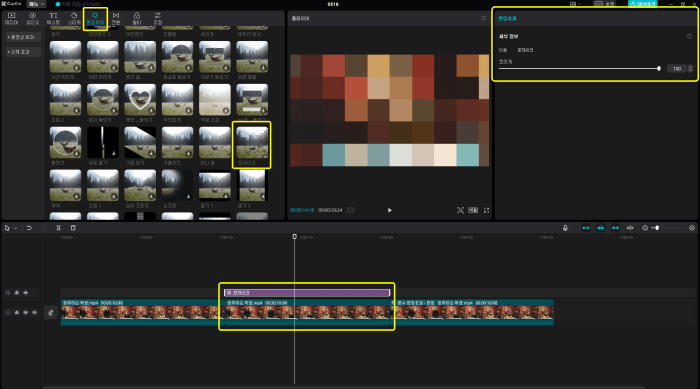The height and width of the screenshot is (389, 700).
Task: Expand the Video effects (동영상 효과) category
Action: coord(23,37)
